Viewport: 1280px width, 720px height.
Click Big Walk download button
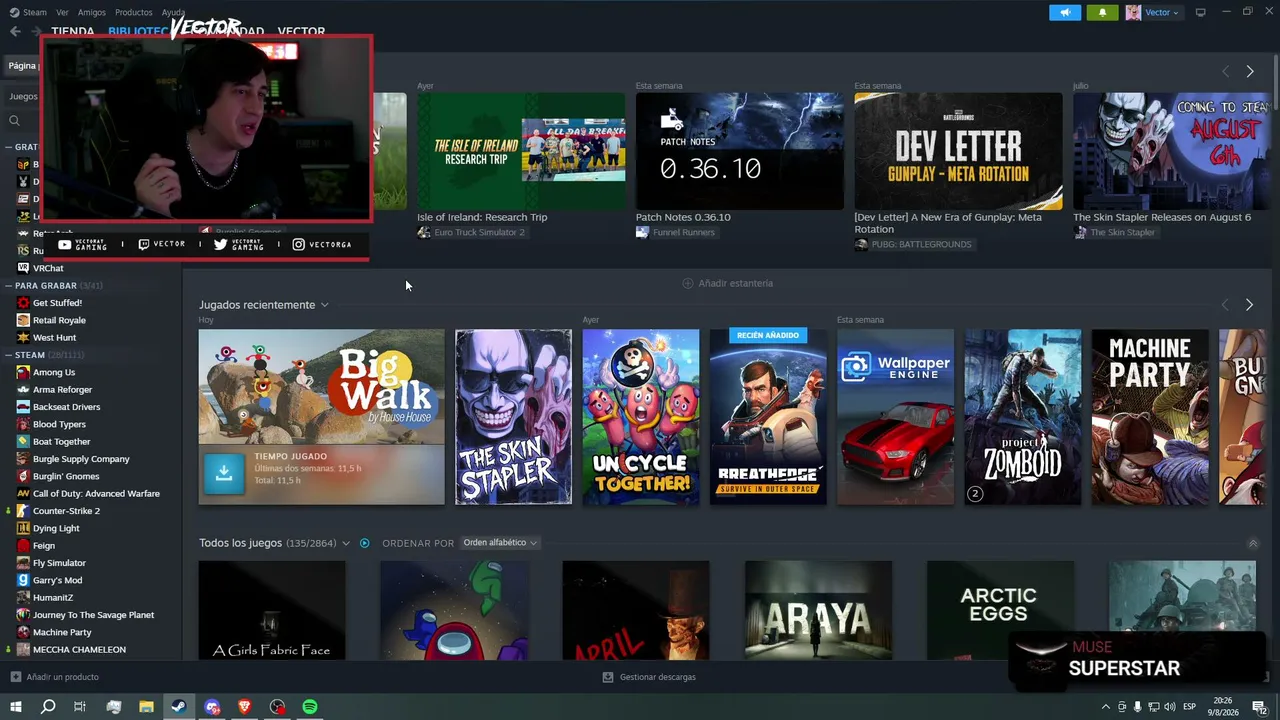(224, 474)
